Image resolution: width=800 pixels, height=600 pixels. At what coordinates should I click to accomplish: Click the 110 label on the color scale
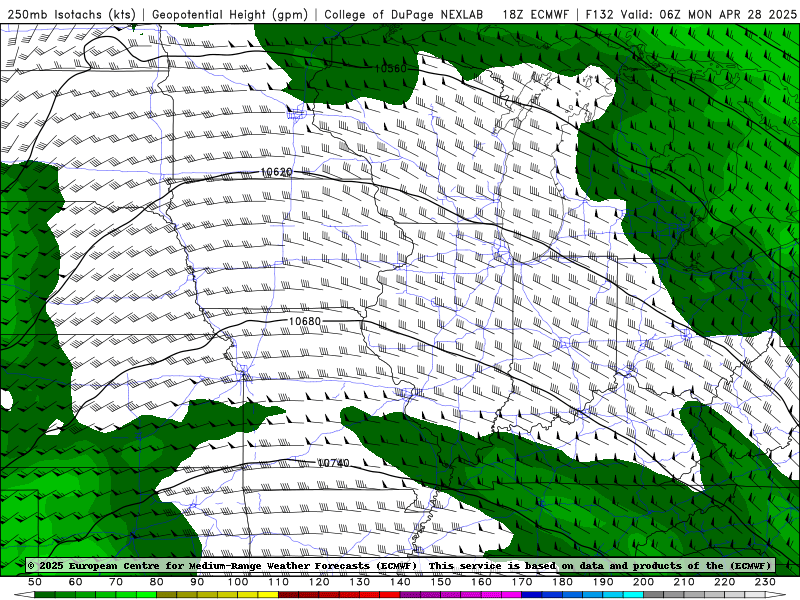pyautogui.click(x=278, y=582)
